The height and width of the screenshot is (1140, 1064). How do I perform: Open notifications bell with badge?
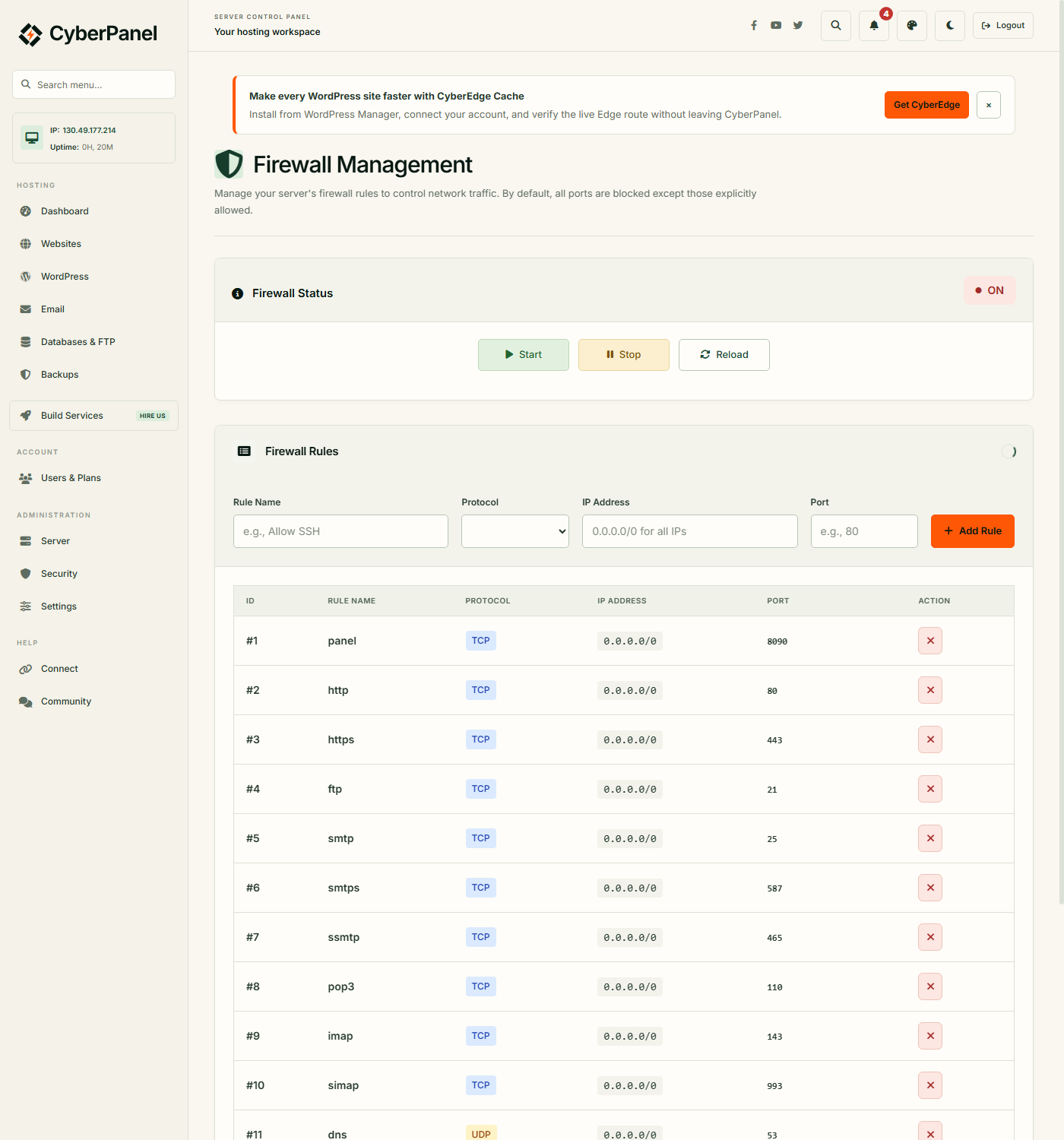874,25
